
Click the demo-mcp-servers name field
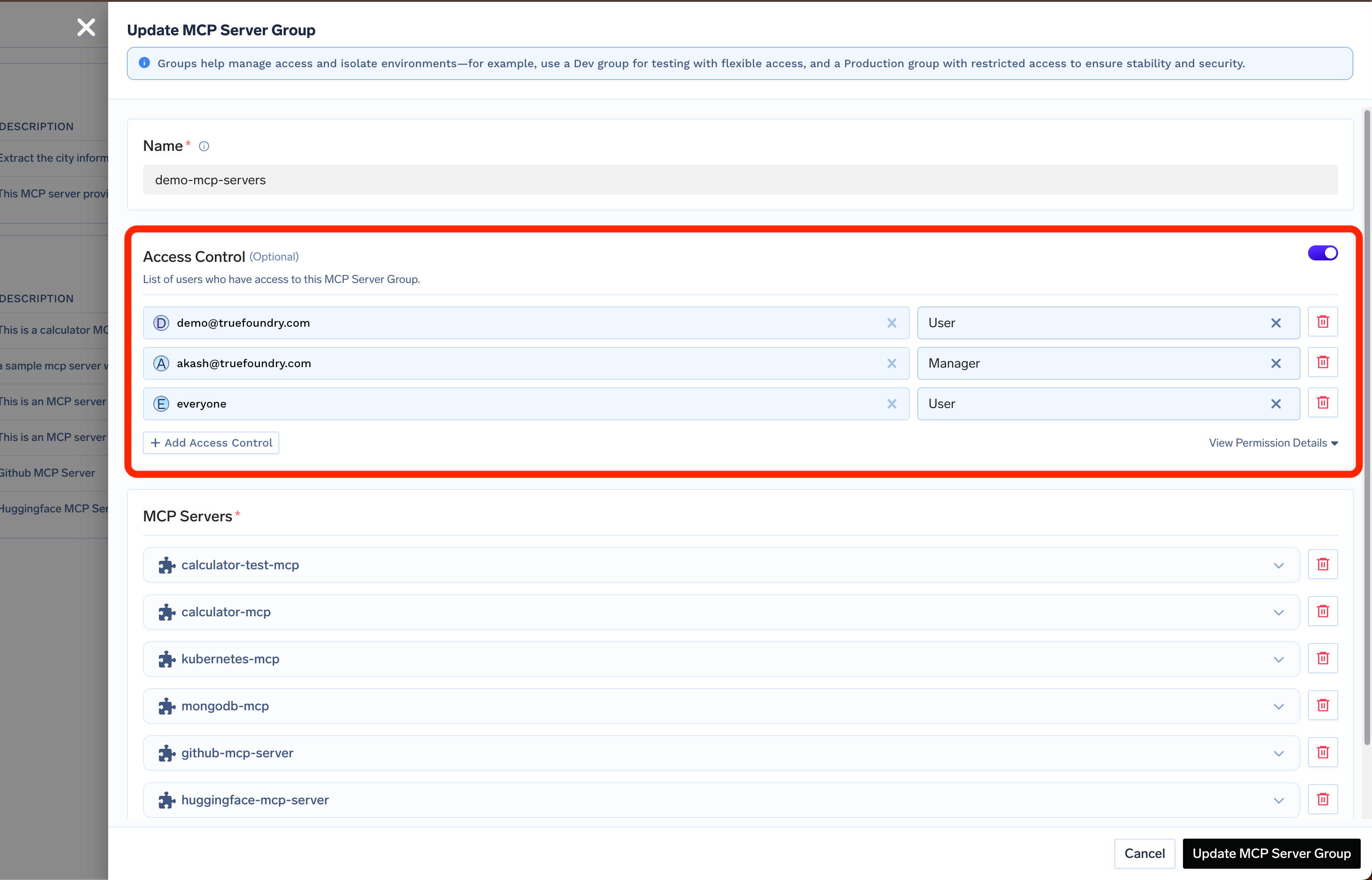[x=740, y=180]
